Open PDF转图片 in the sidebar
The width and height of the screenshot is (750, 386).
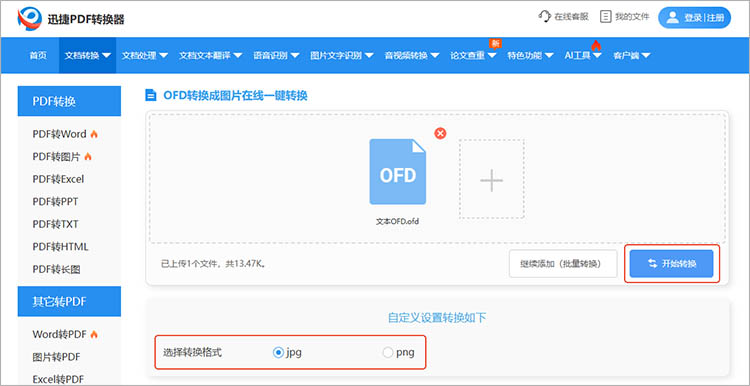(x=56, y=156)
